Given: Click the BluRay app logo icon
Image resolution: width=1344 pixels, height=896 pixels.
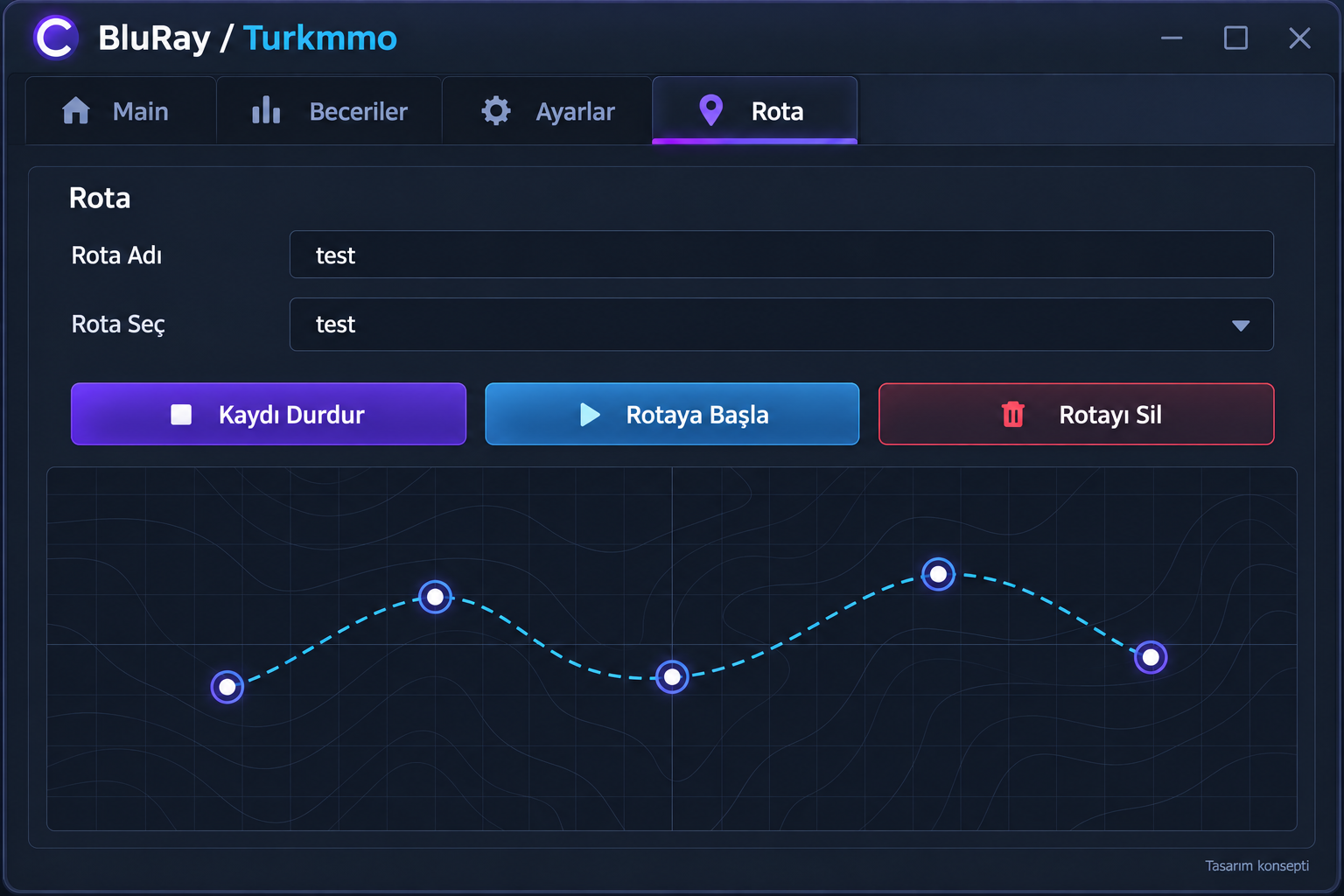Looking at the screenshot, I should click(x=55, y=38).
